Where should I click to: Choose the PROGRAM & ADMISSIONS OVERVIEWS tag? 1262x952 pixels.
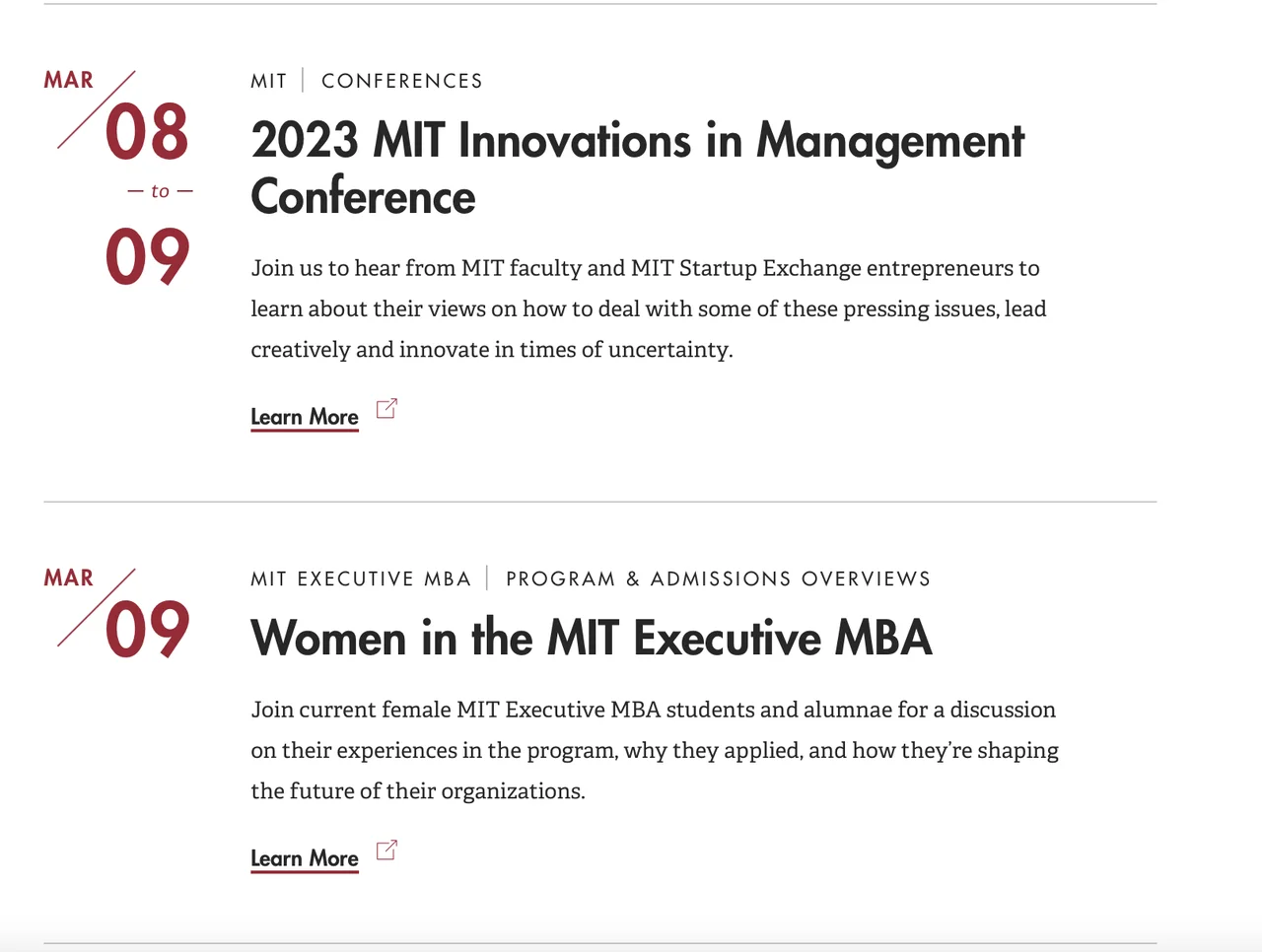click(x=718, y=578)
